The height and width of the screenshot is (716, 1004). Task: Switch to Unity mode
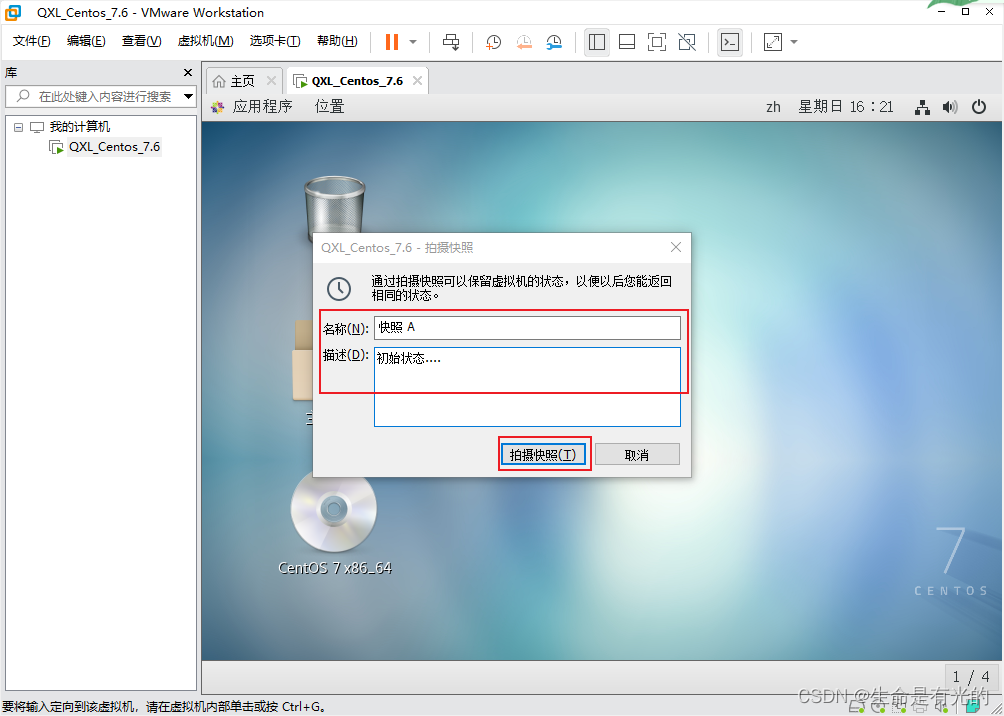[687, 42]
